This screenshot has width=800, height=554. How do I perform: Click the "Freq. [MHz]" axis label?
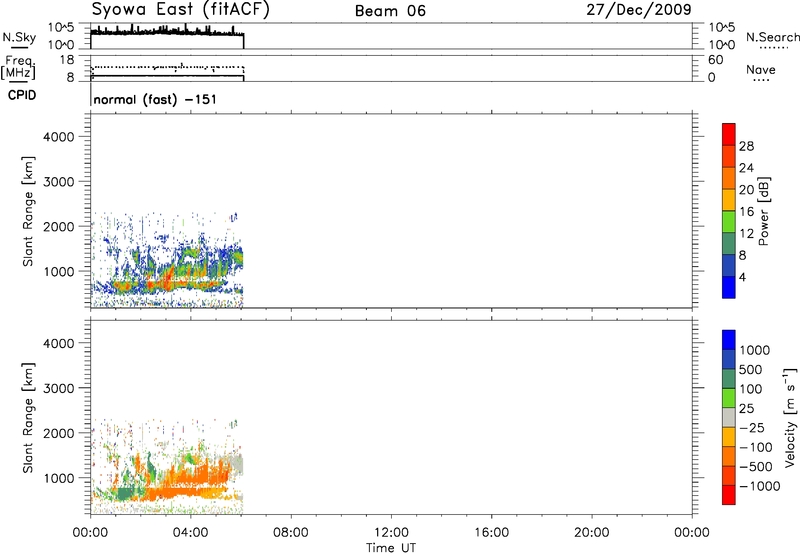click(x=18, y=67)
